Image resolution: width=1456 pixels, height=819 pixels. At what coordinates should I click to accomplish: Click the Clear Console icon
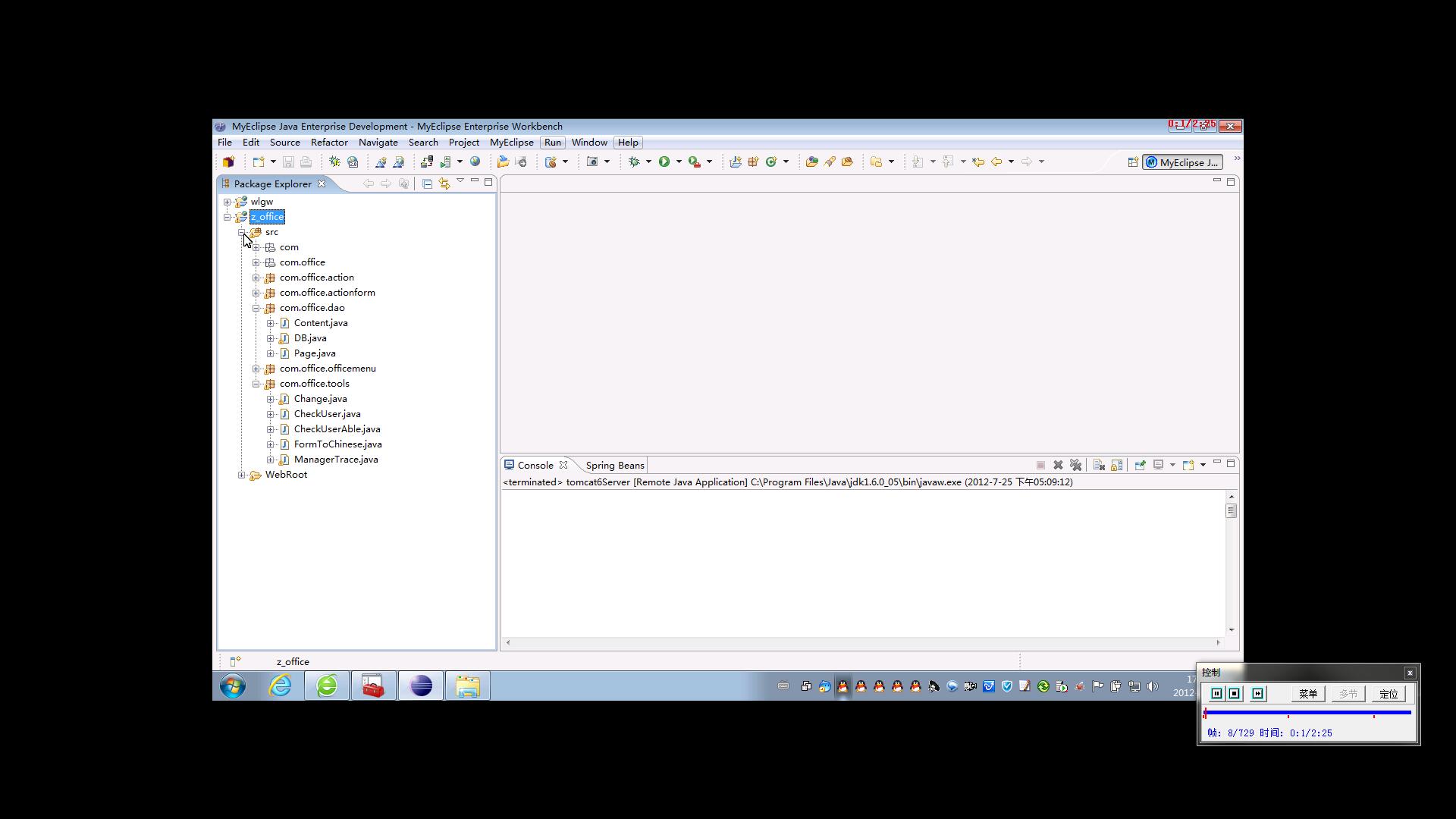(x=1099, y=465)
